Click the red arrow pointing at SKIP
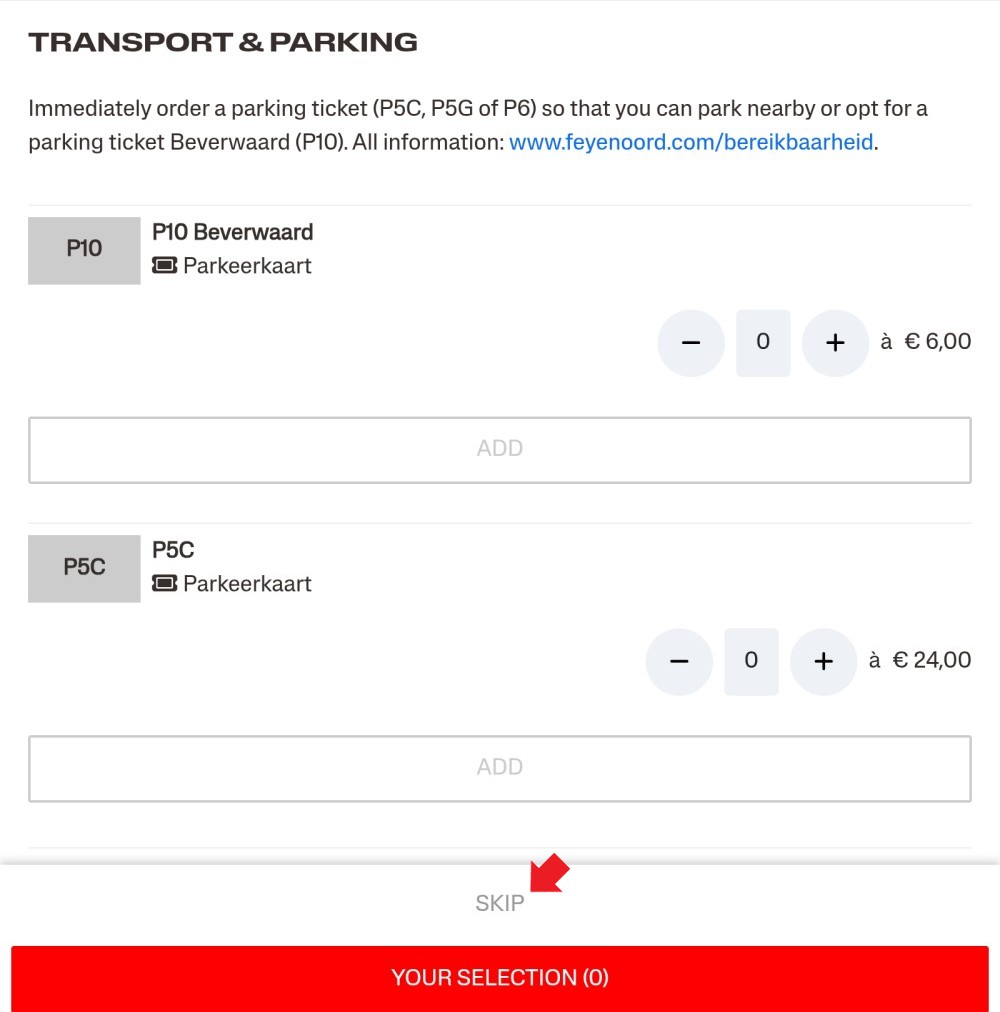The height and width of the screenshot is (1012, 1000). (x=549, y=873)
